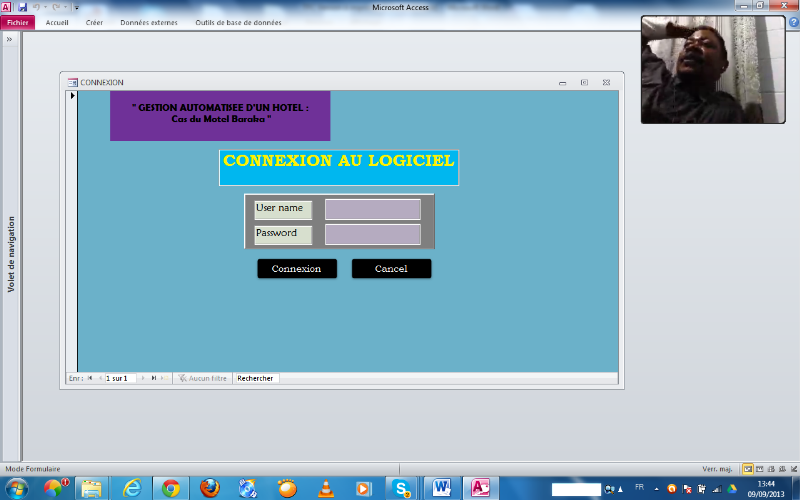Open the Undo history dropdown arrow
800x500 pixels.
[45, 7]
